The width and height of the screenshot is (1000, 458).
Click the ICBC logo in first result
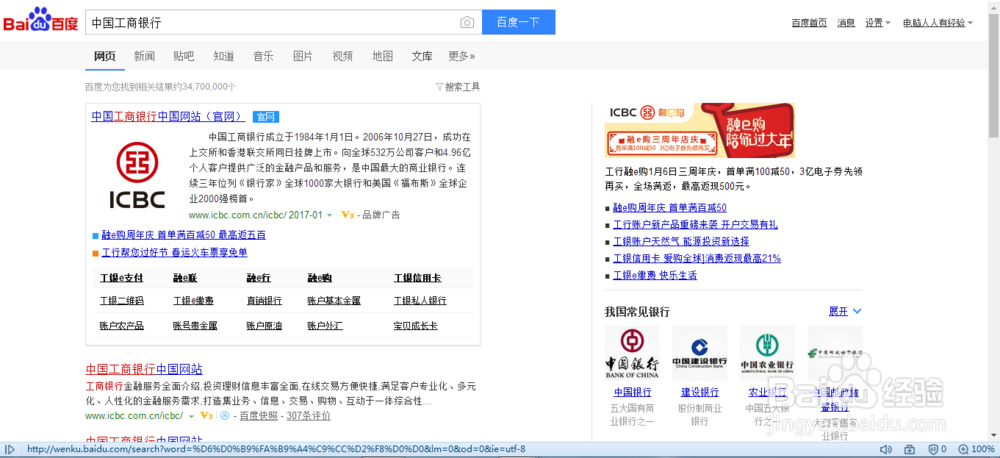(x=137, y=175)
